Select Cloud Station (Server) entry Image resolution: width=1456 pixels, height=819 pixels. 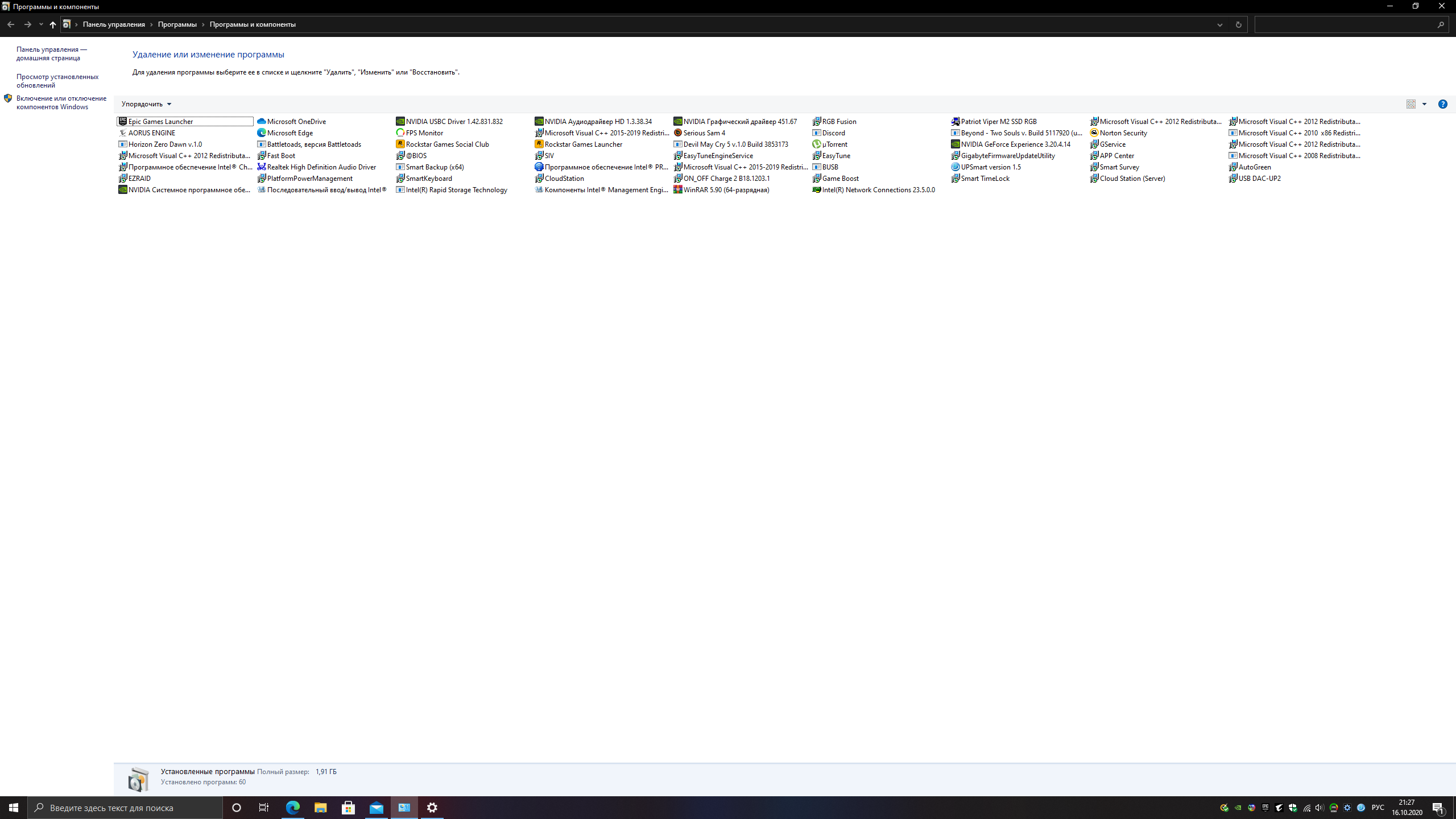[1127, 178]
